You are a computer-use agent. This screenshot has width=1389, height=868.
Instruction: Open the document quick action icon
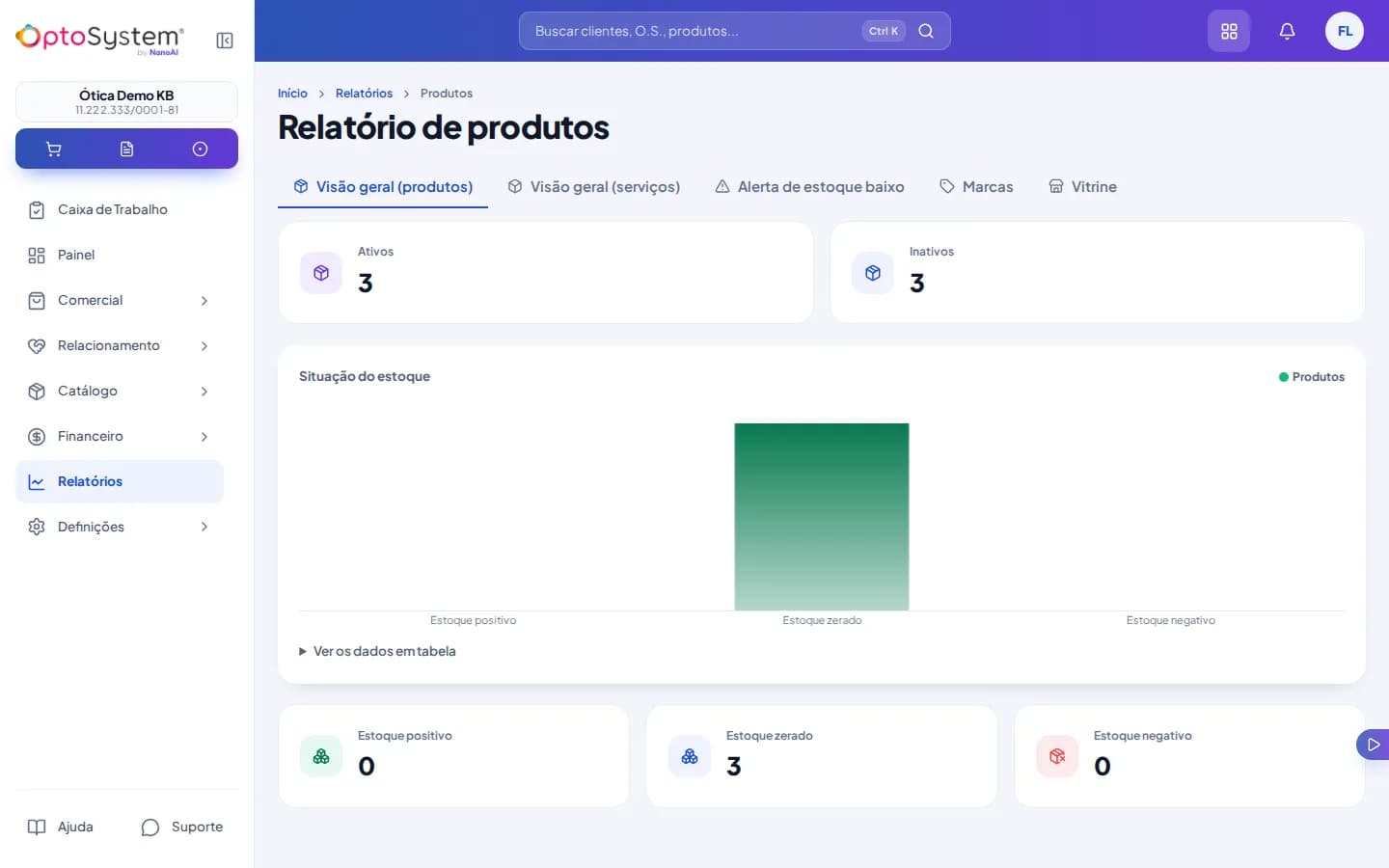point(126,149)
